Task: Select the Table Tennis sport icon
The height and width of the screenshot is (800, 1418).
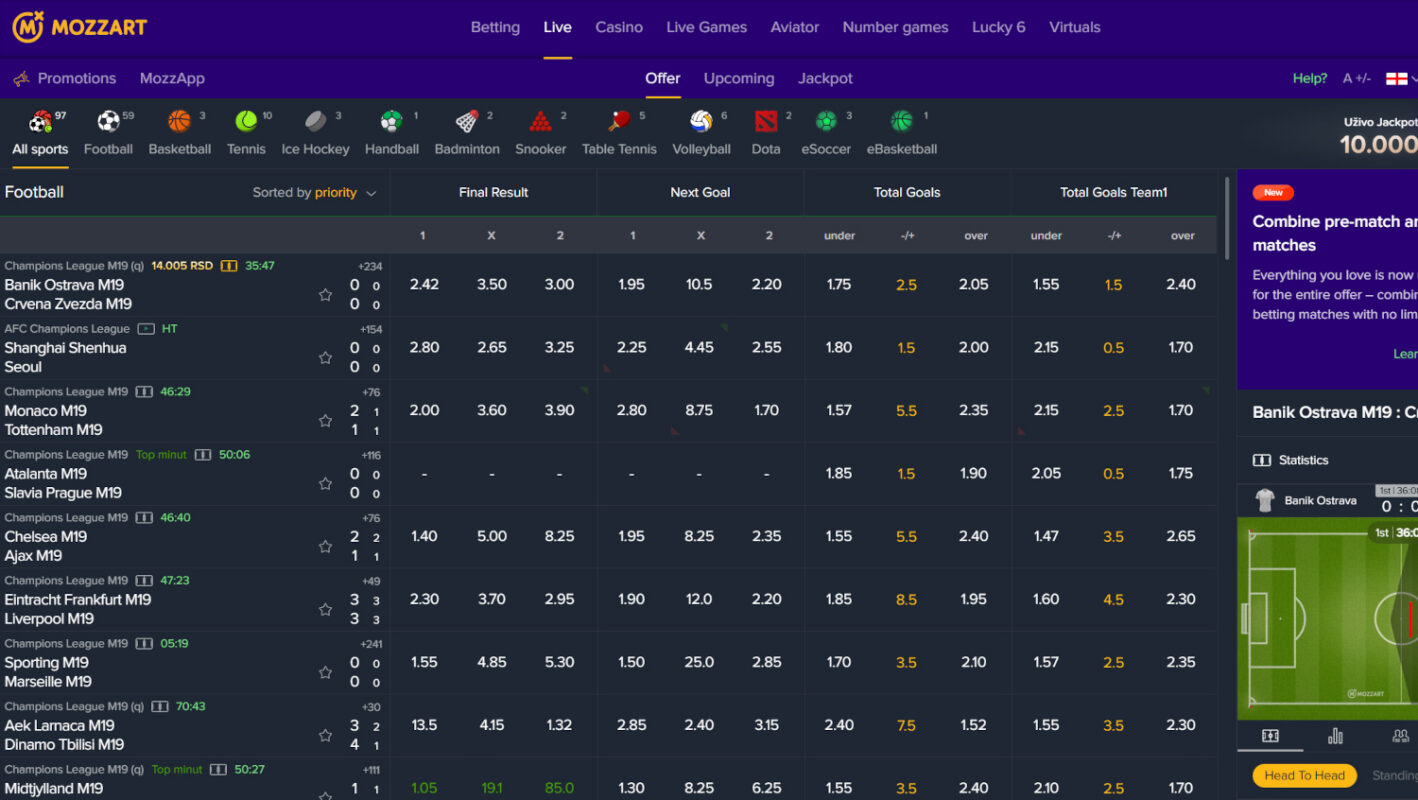Action: pos(619,122)
